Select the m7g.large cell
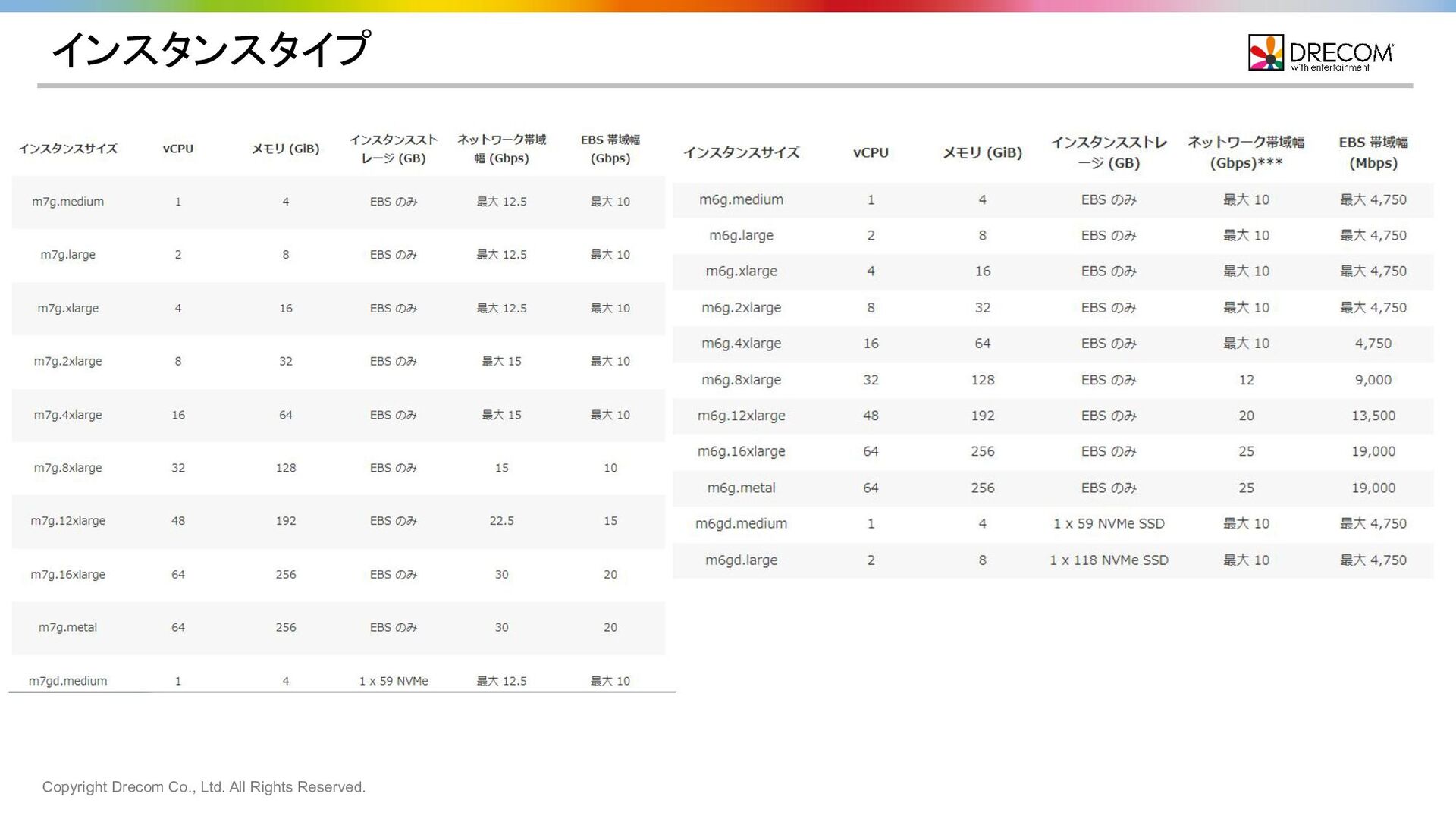 tap(67, 255)
